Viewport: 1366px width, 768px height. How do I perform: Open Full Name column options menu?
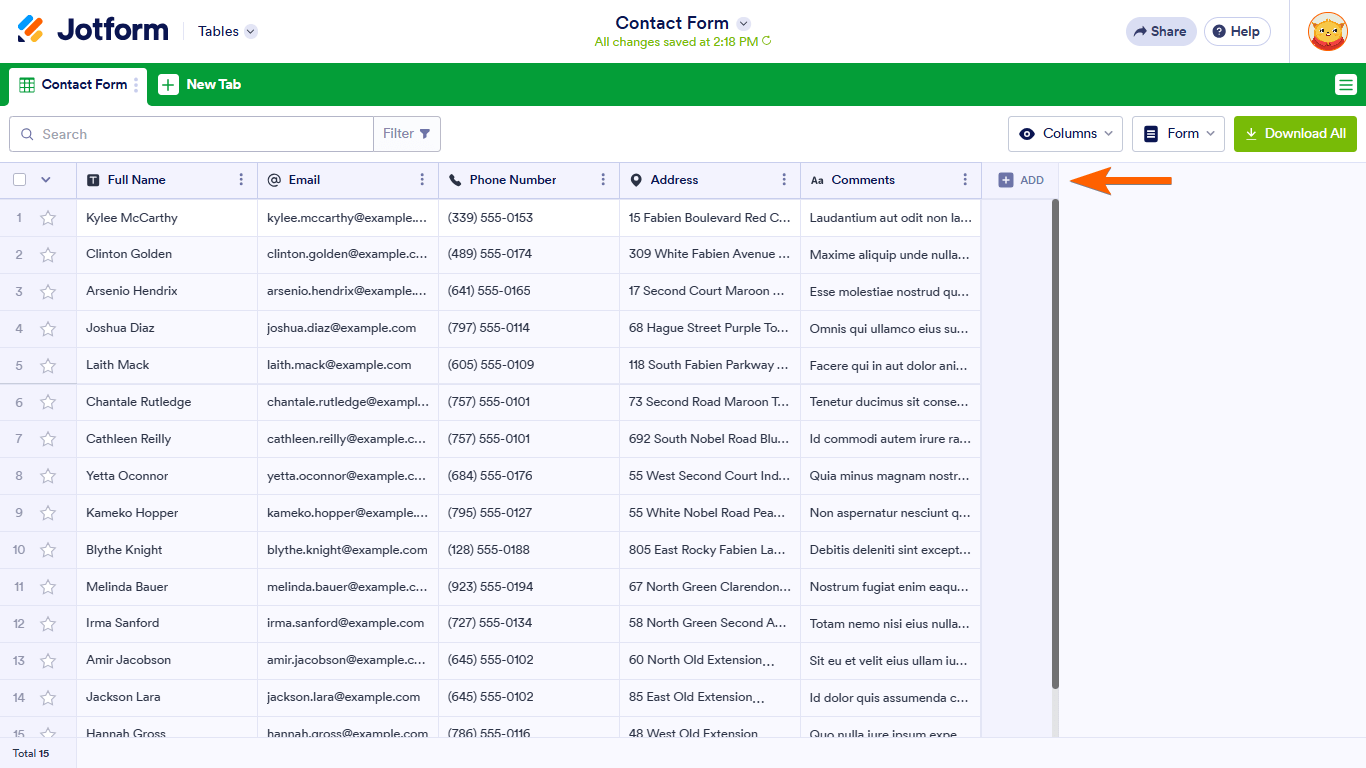(241, 180)
